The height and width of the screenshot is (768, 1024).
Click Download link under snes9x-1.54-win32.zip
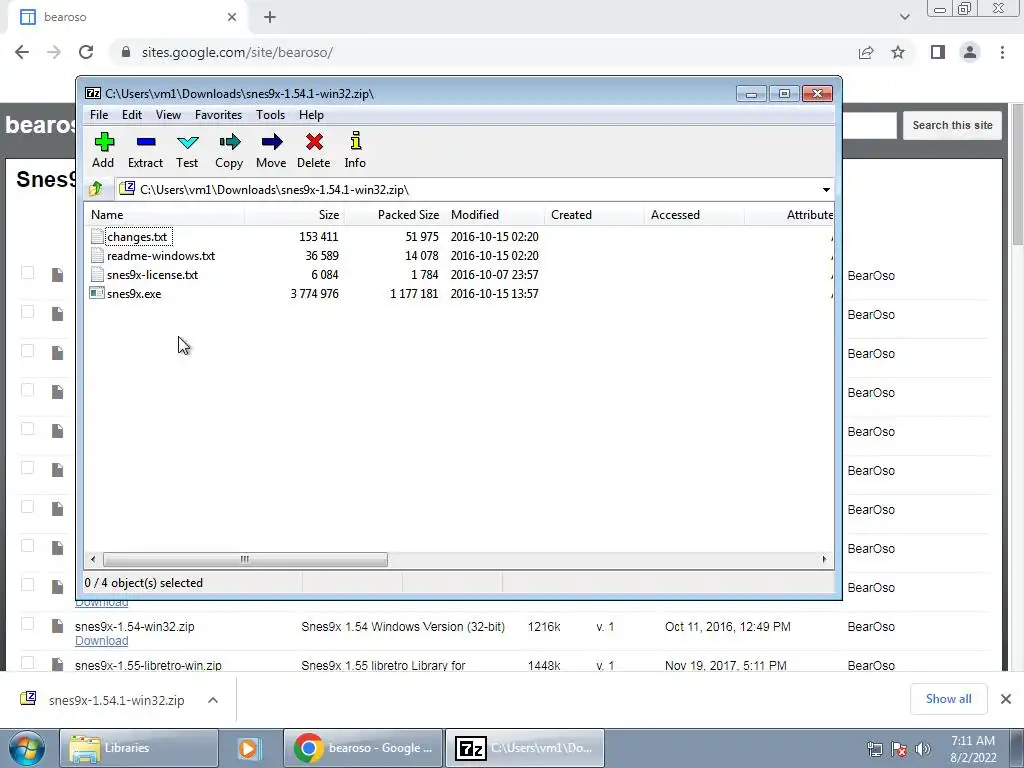coord(101,641)
